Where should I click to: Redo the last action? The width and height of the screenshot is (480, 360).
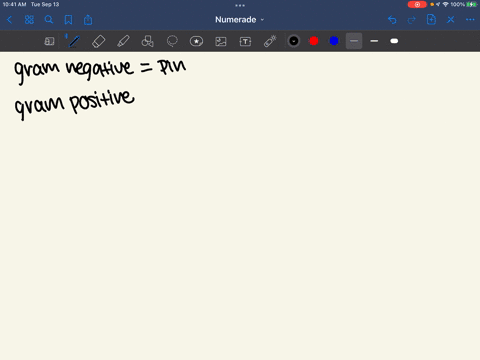click(x=412, y=20)
